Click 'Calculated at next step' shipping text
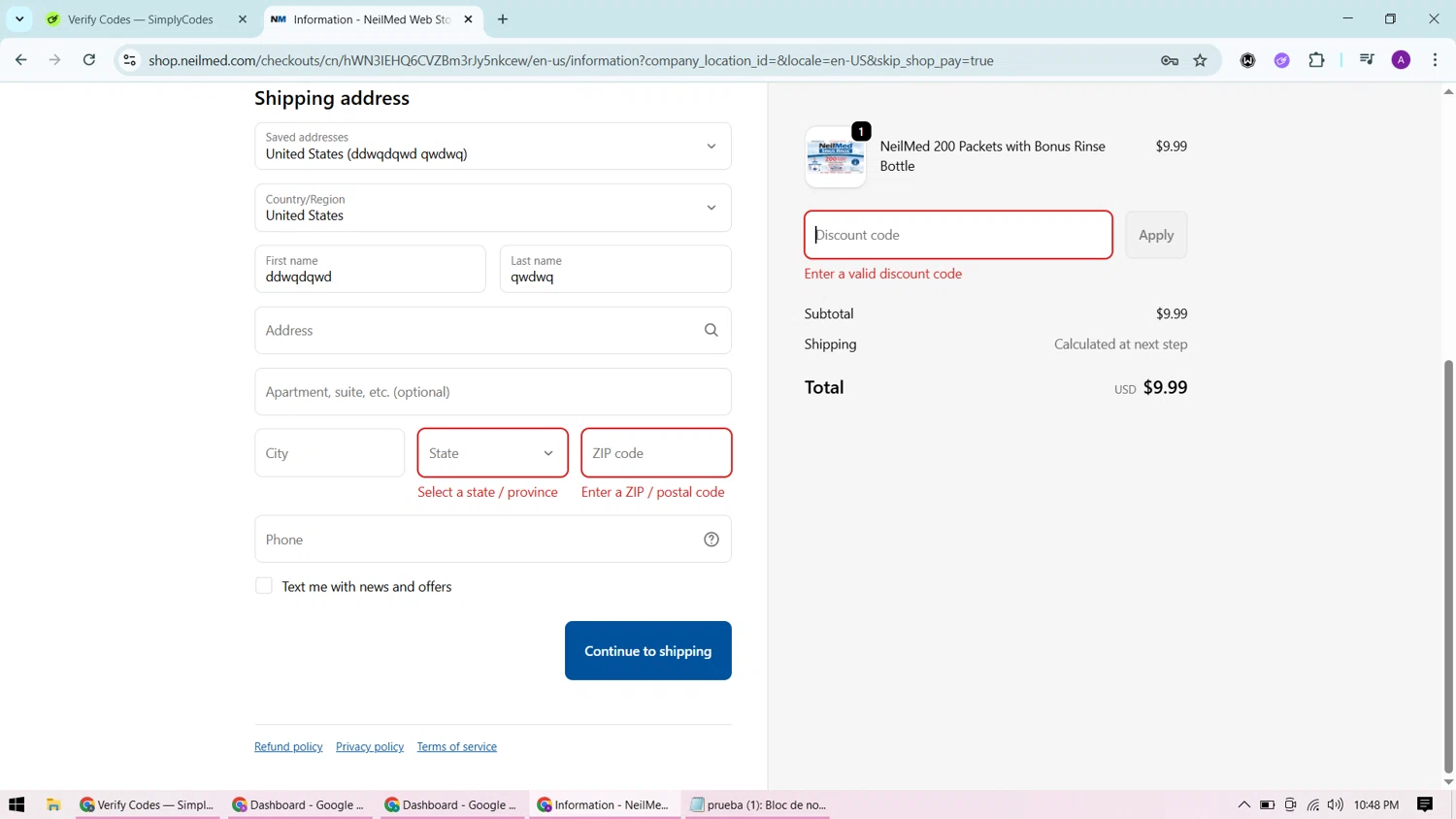Screen dimensions: 1456x819 click(1121, 344)
